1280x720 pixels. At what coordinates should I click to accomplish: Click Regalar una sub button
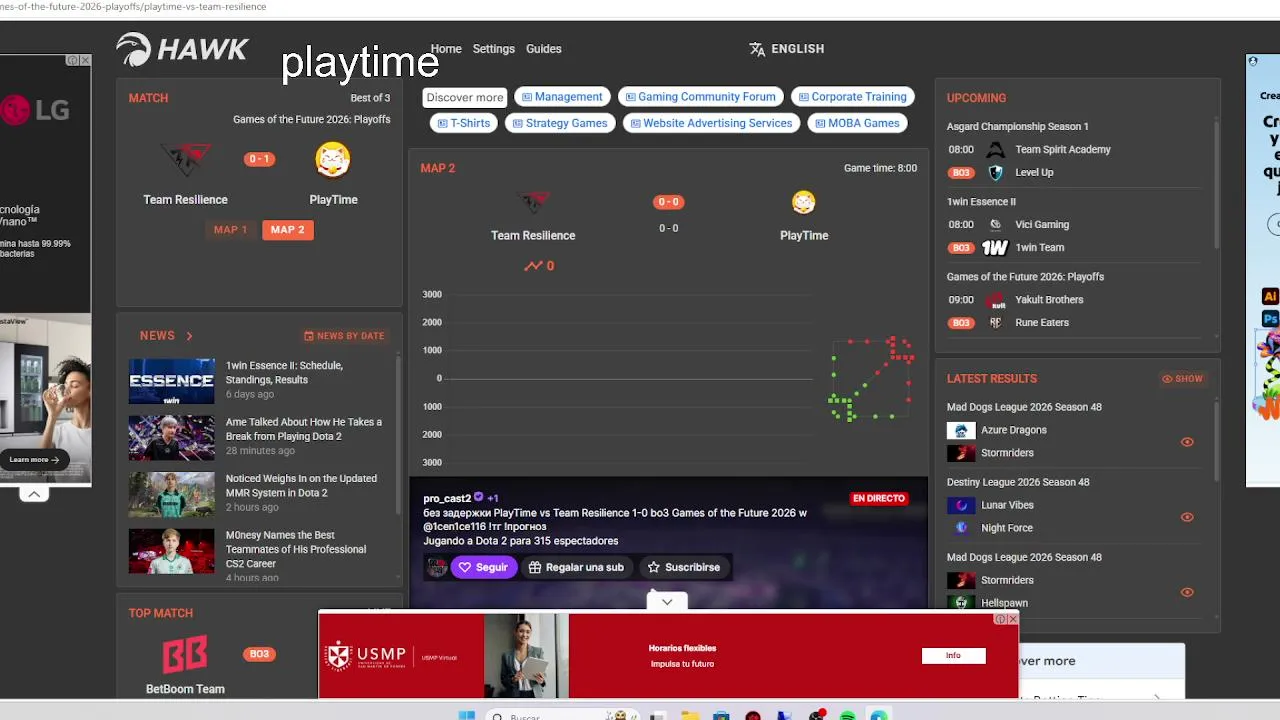[x=576, y=568]
